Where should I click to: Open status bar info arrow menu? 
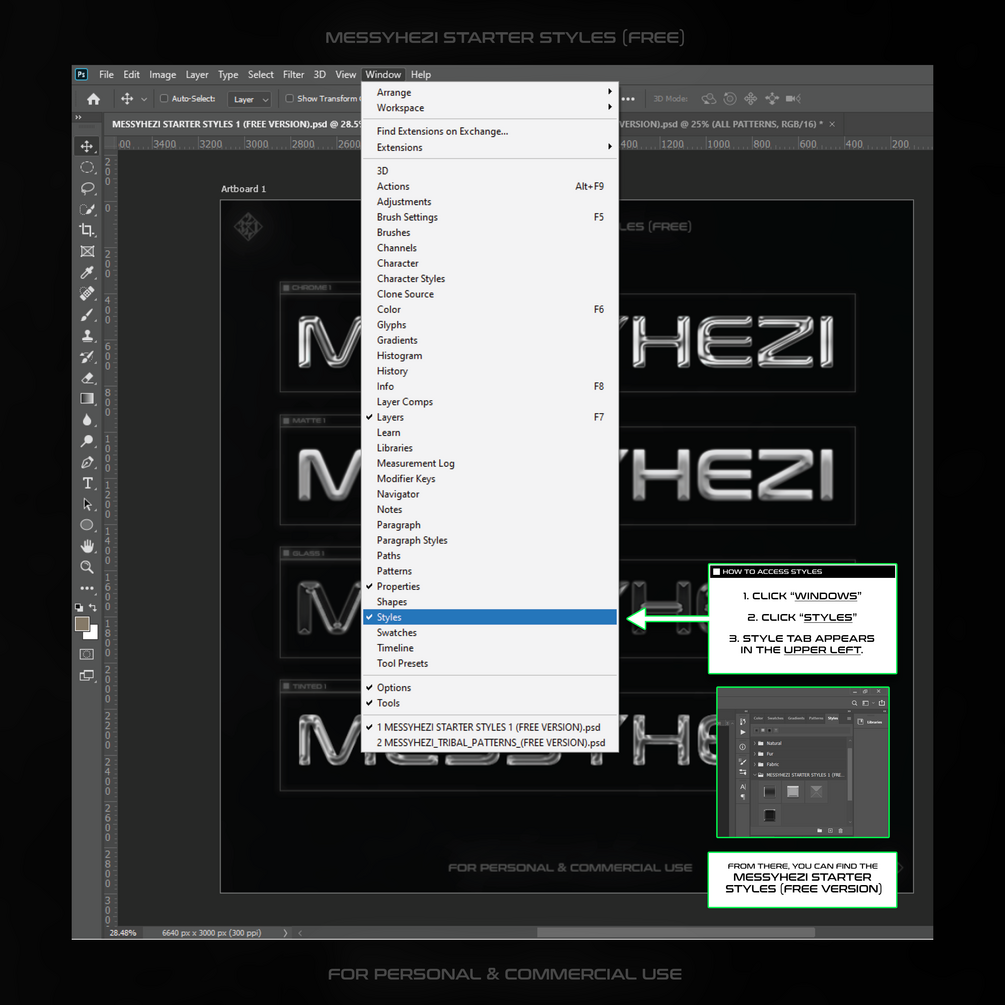[x=285, y=933]
